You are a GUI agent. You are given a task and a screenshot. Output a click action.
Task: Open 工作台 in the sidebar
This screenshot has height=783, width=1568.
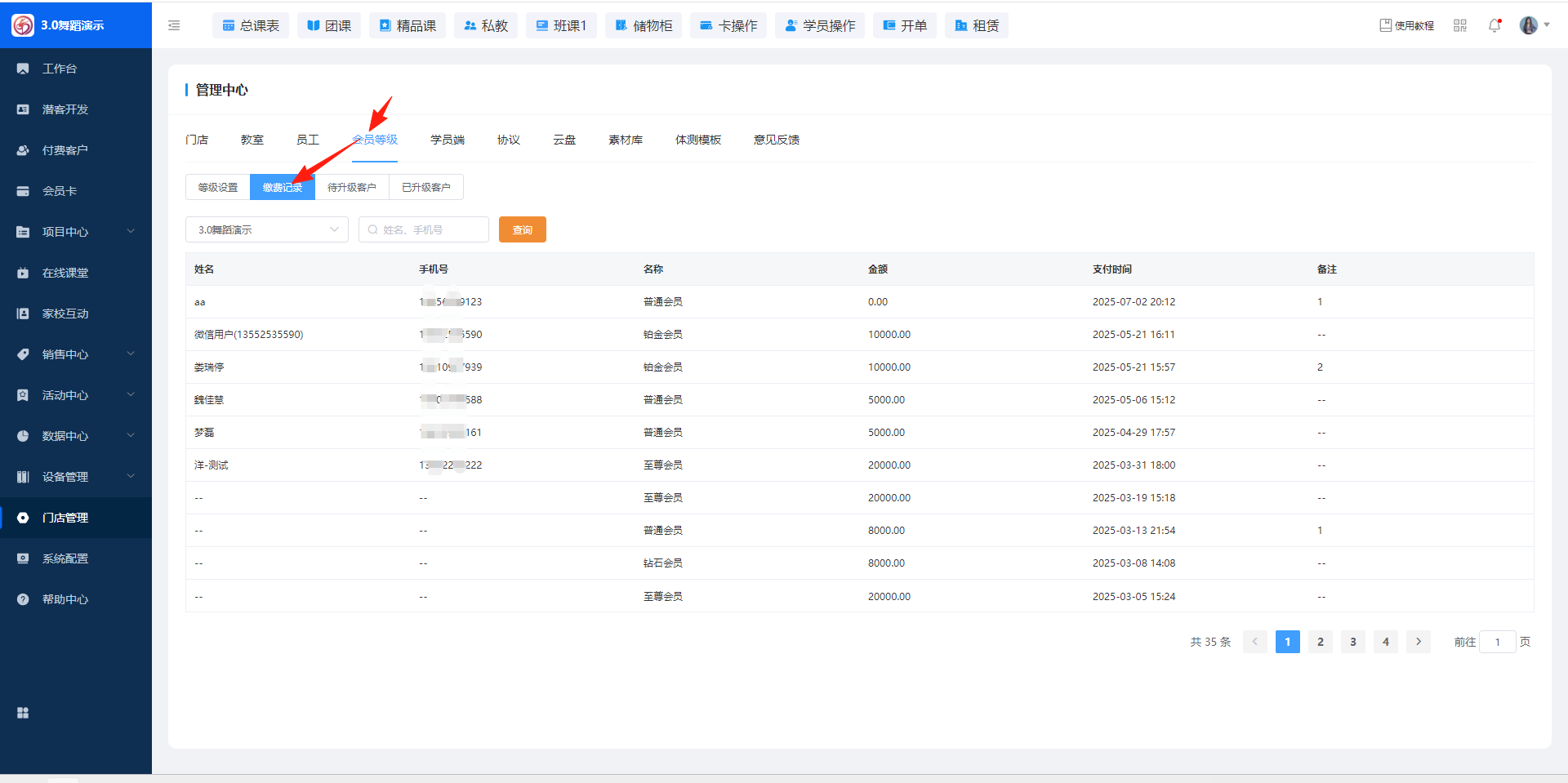[60, 69]
